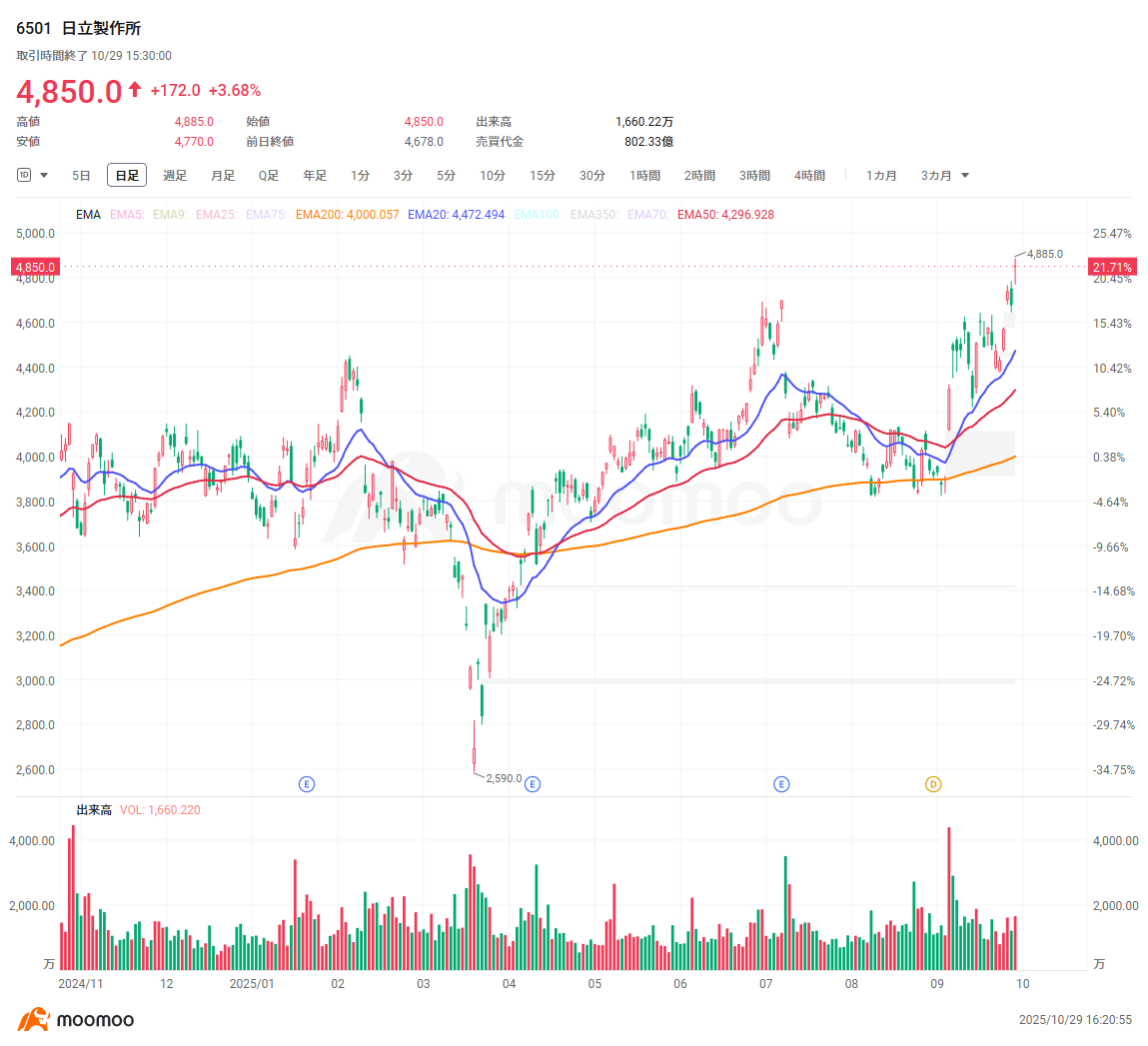The width and height of the screenshot is (1148, 1046).
Task: Click the 2,590.0 low price annotation
Action: click(x=504, y=778)
